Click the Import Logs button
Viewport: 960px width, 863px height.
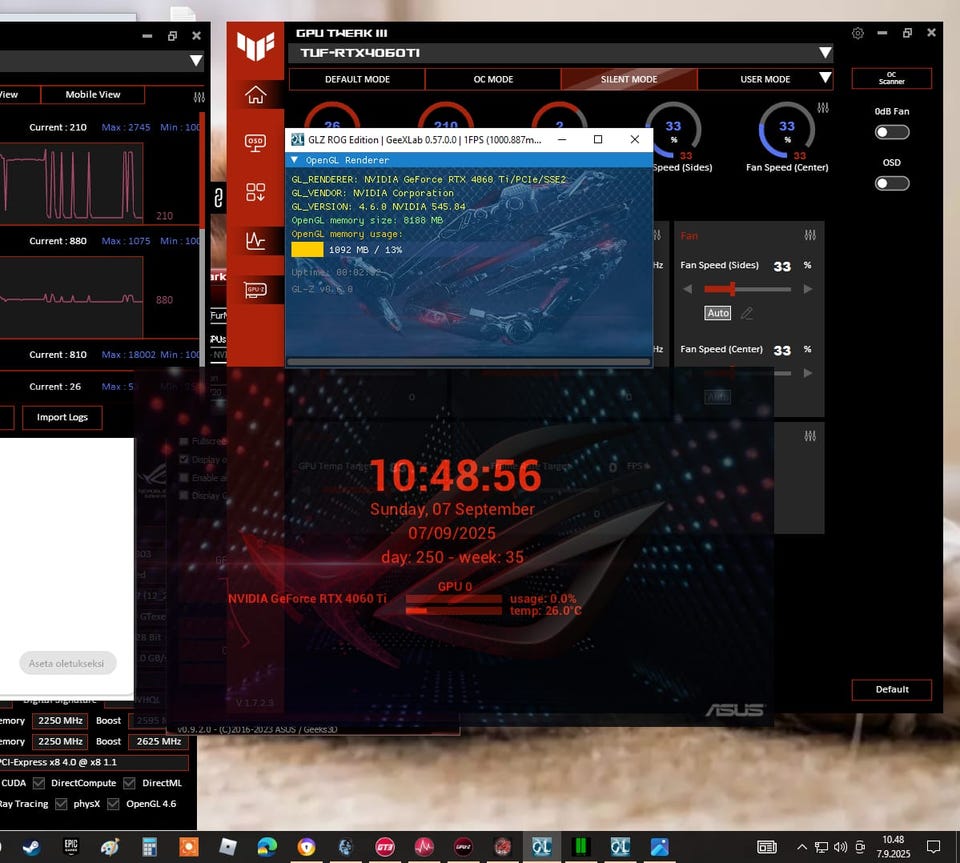tap(62, 417)
